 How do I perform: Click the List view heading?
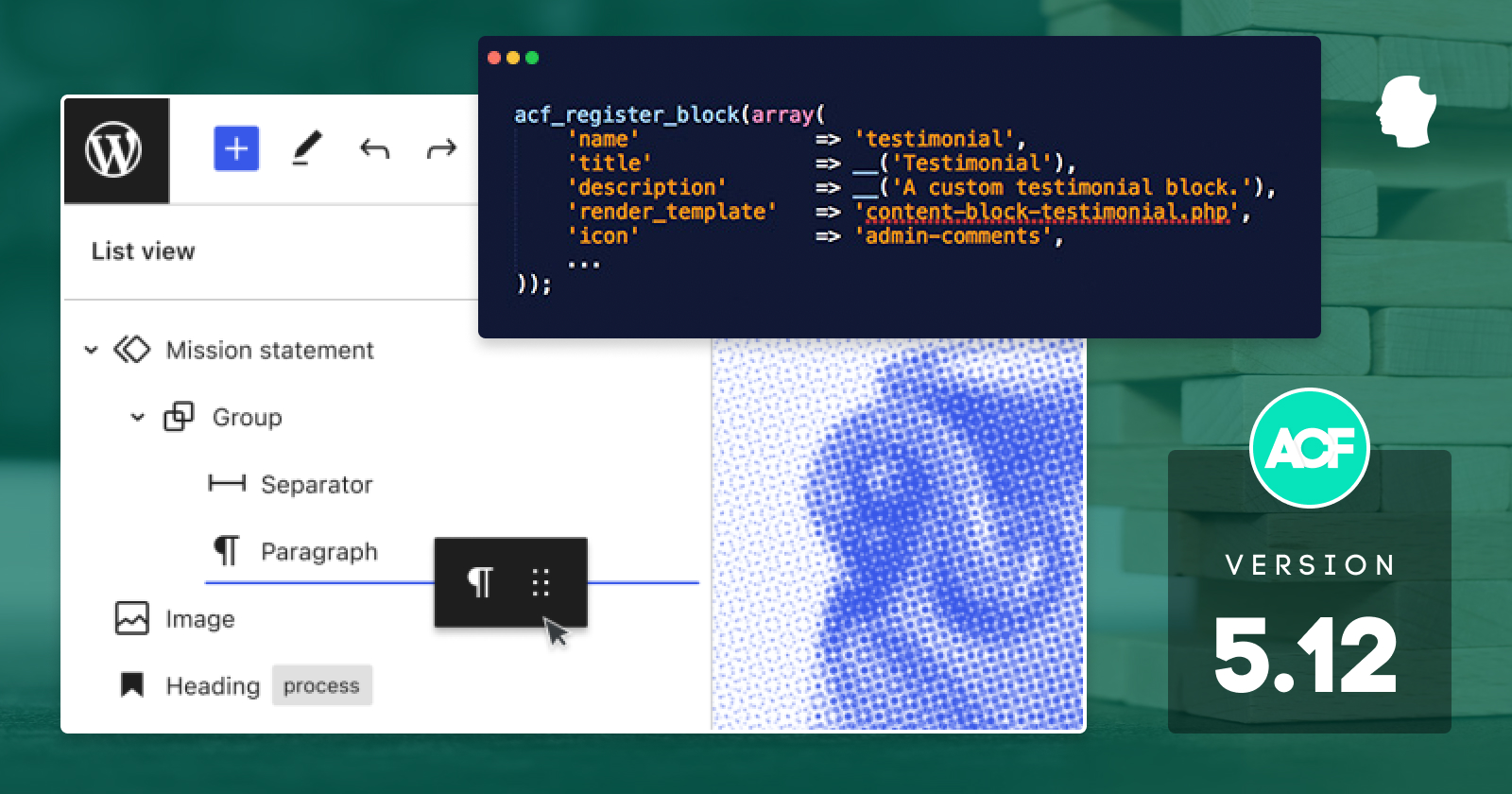coord(143,251)
